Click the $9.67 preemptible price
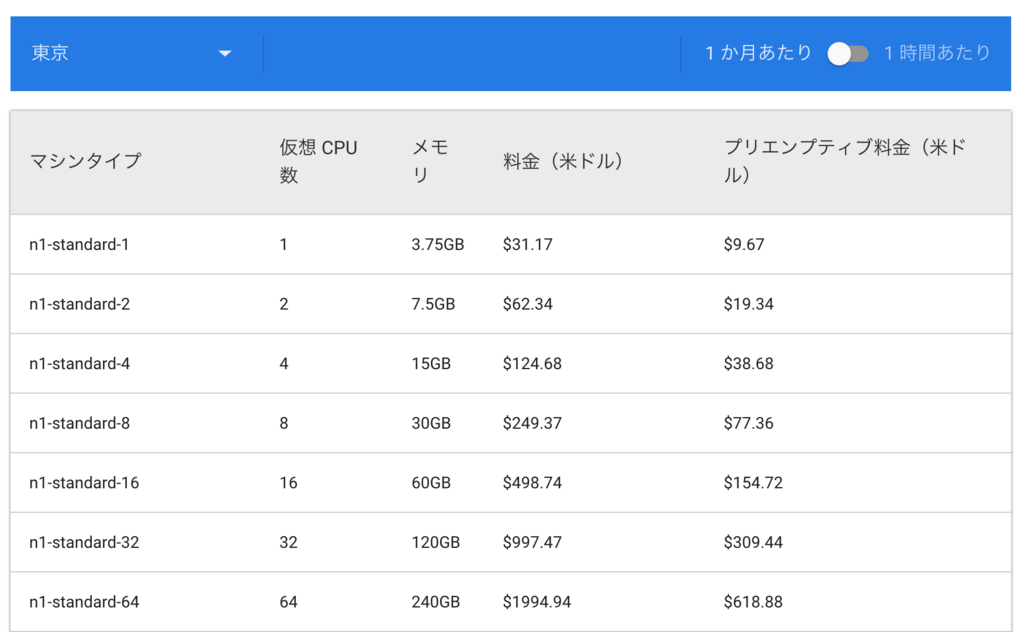Screen dimensions: 1024x632 point(744,244)
